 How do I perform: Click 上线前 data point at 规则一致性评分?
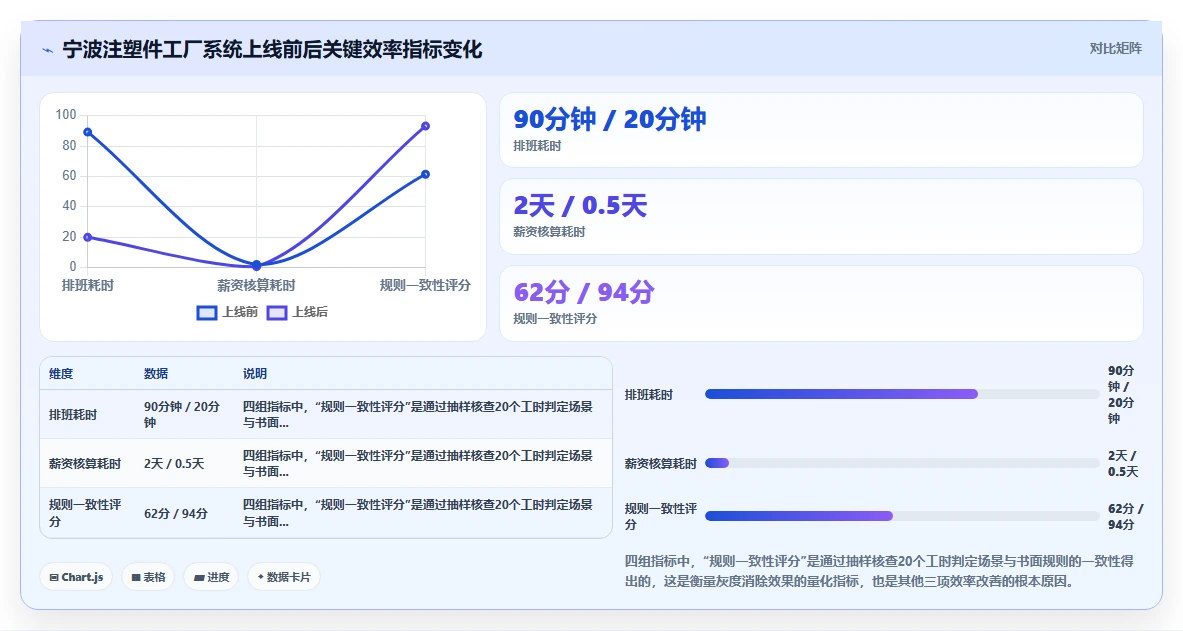point(426,174)
